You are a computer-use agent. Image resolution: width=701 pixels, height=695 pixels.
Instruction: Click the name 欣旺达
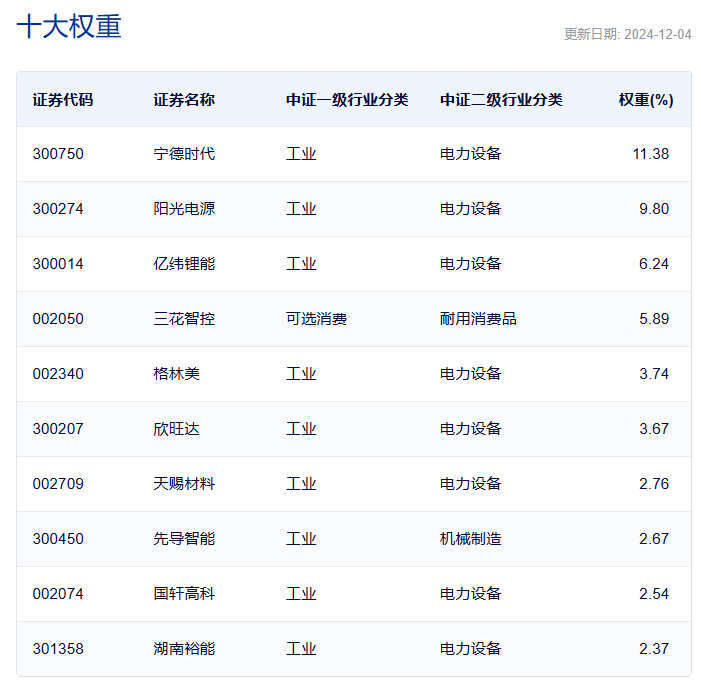[x=177, y=429]
